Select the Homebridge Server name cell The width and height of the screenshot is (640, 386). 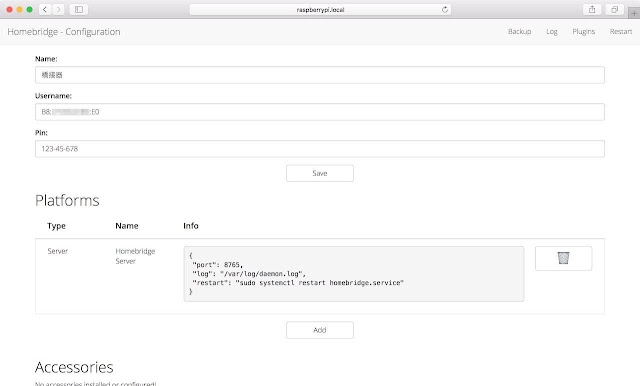[135, 256]
